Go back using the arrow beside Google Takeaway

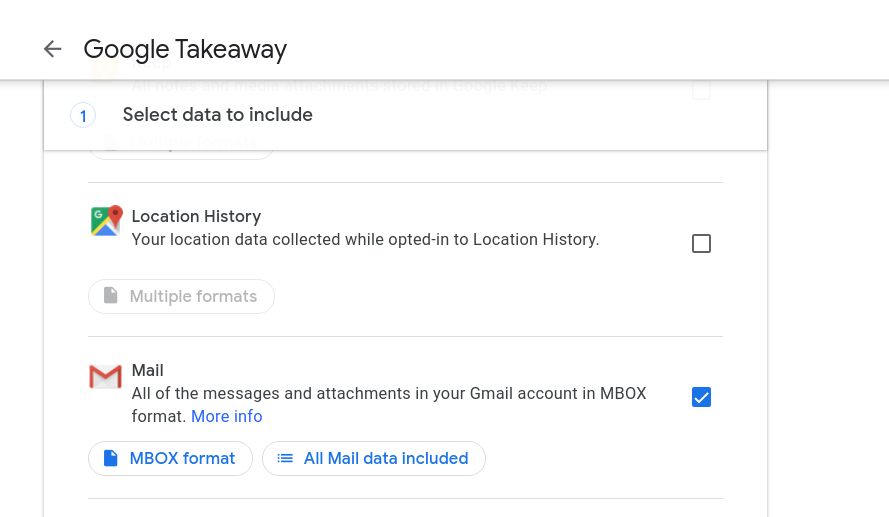click(52, 49)
